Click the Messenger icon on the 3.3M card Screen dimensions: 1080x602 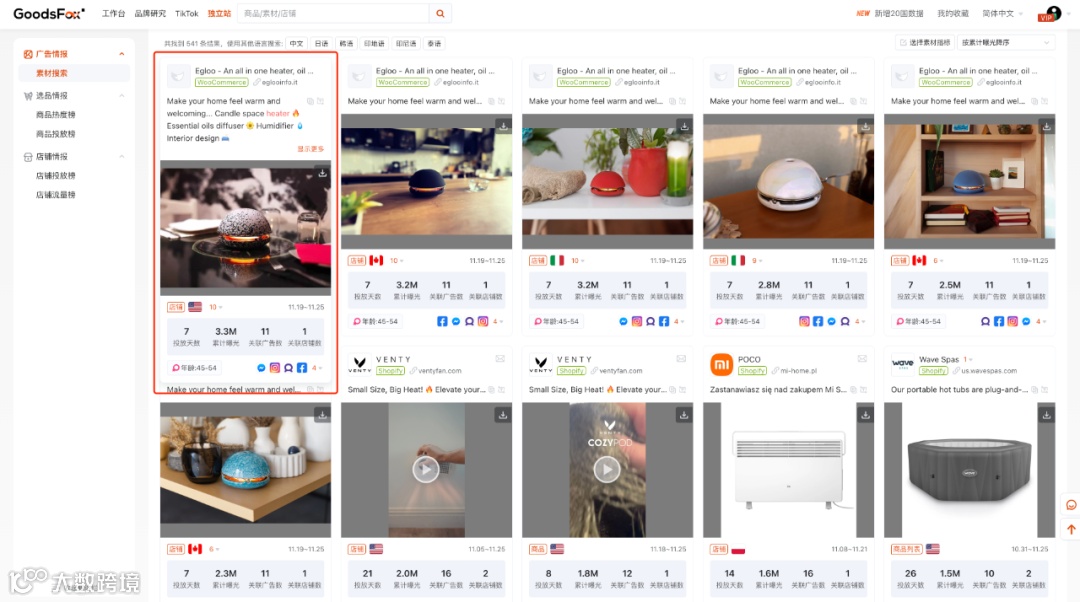click(x=261, y=368)
